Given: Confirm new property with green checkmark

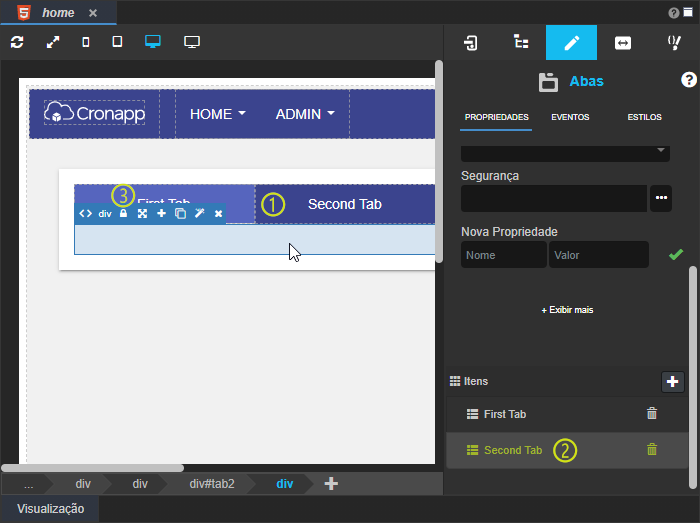Looking at the screenshot, I should 676,254.
